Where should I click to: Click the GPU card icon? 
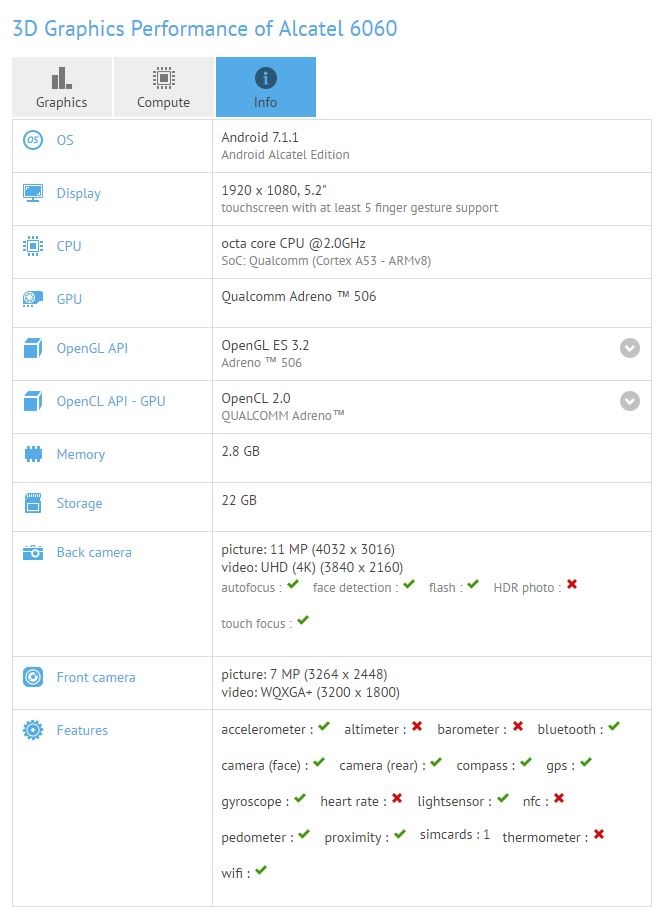33,299
